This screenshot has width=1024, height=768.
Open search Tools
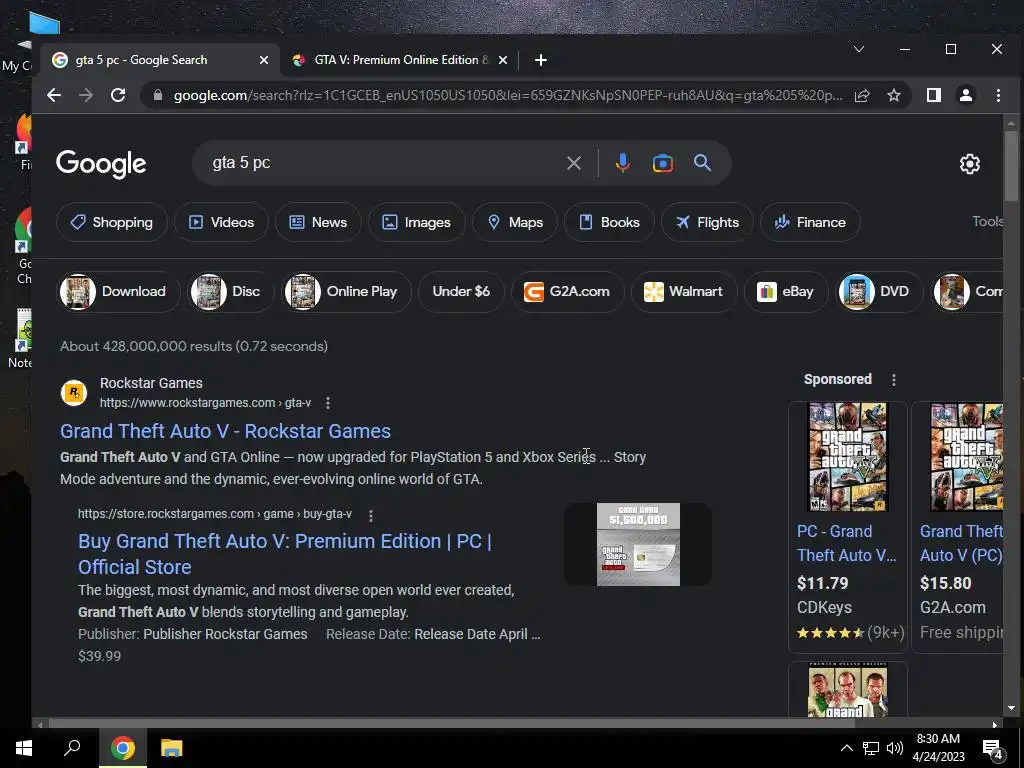click(x=987, y=221)
